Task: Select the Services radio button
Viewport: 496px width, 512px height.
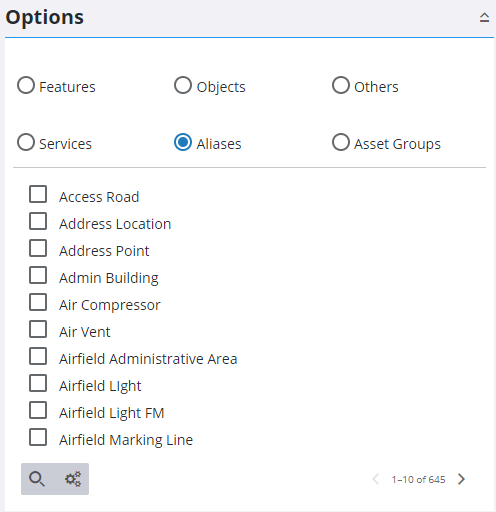Action: [26, 142]
